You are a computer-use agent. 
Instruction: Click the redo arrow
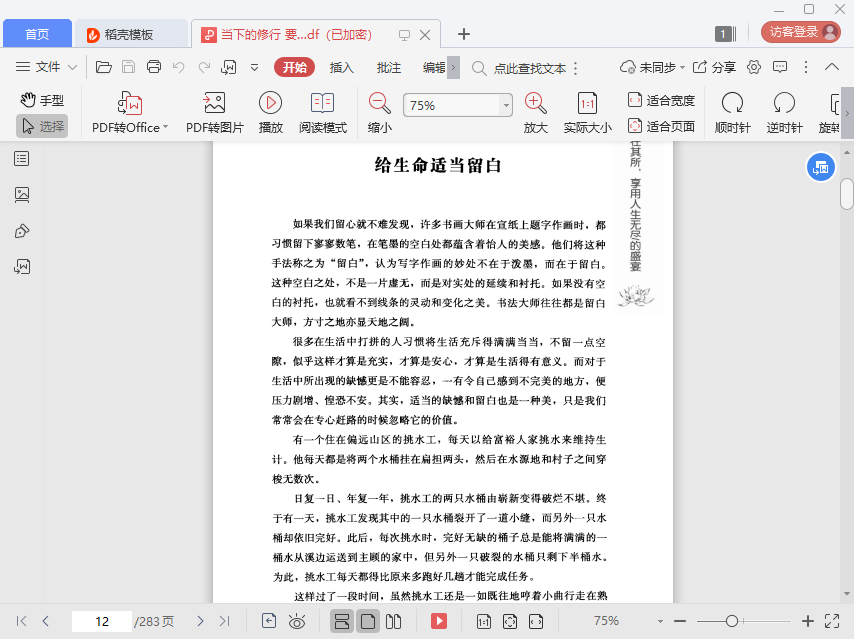coord(204,67)
